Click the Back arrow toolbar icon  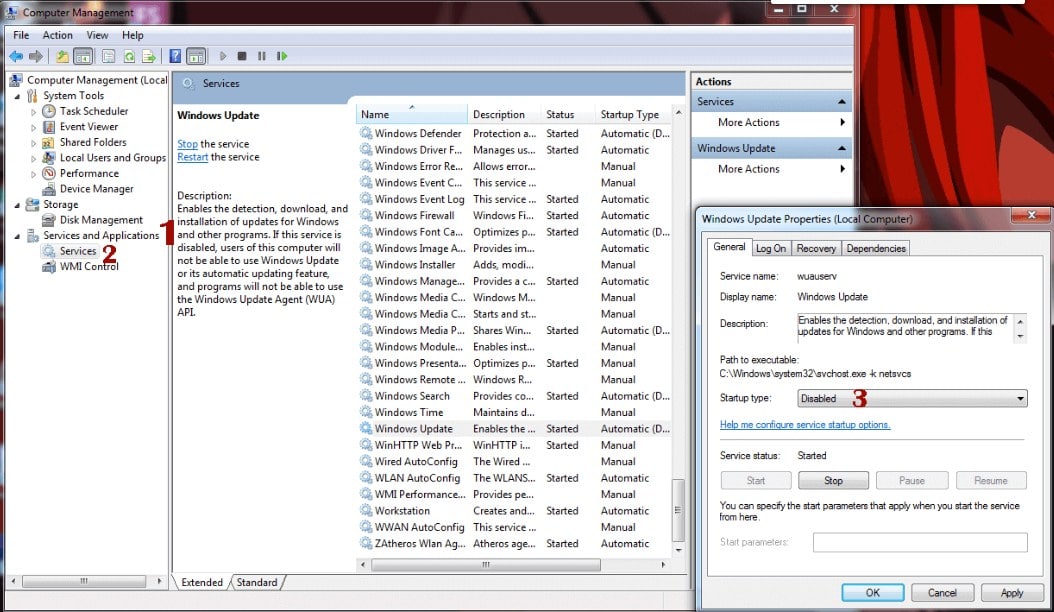click(16, 56)
